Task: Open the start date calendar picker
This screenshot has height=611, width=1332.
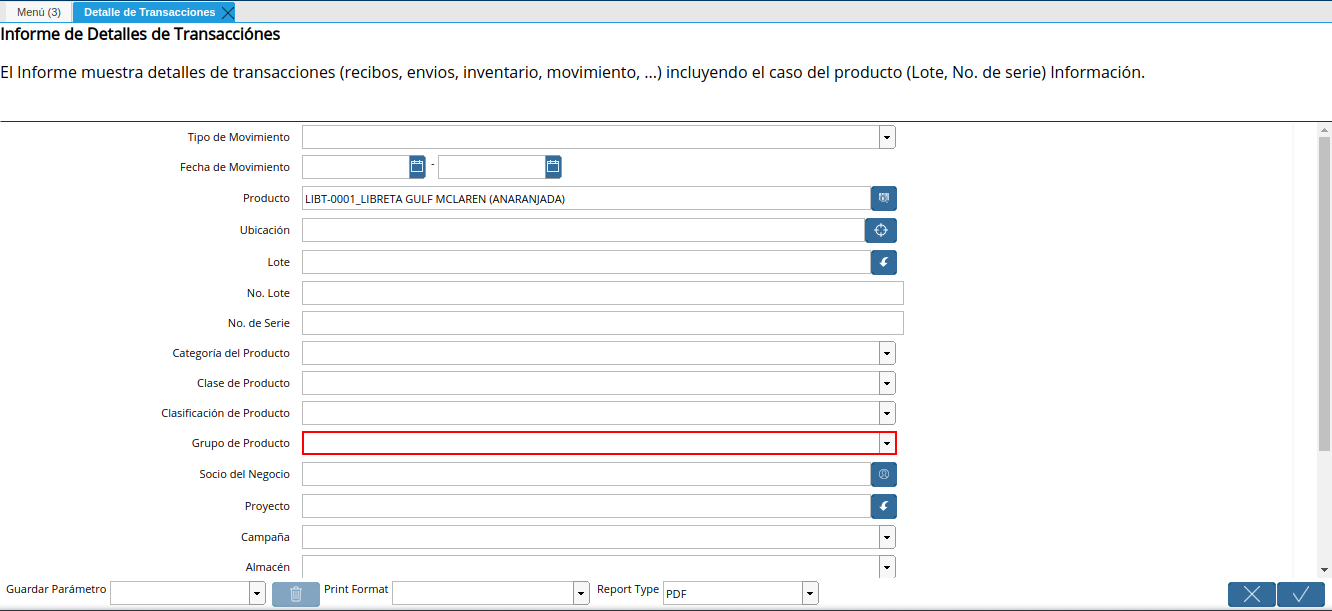Action: (x=417, y=167)
